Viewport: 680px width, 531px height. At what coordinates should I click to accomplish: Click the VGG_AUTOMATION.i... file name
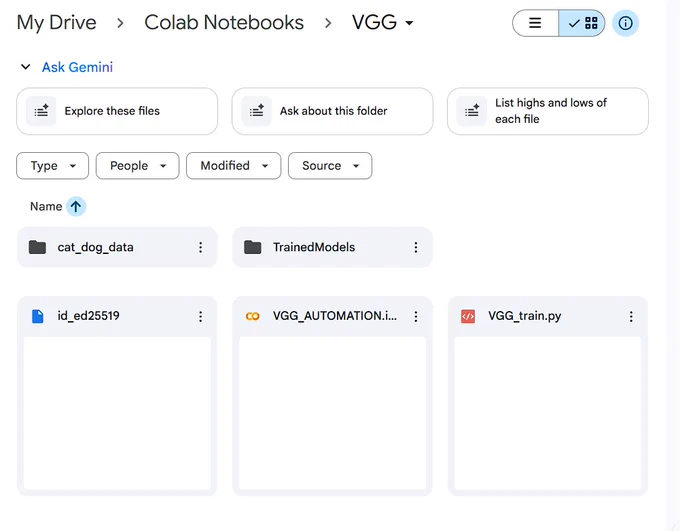pos(334,316)
